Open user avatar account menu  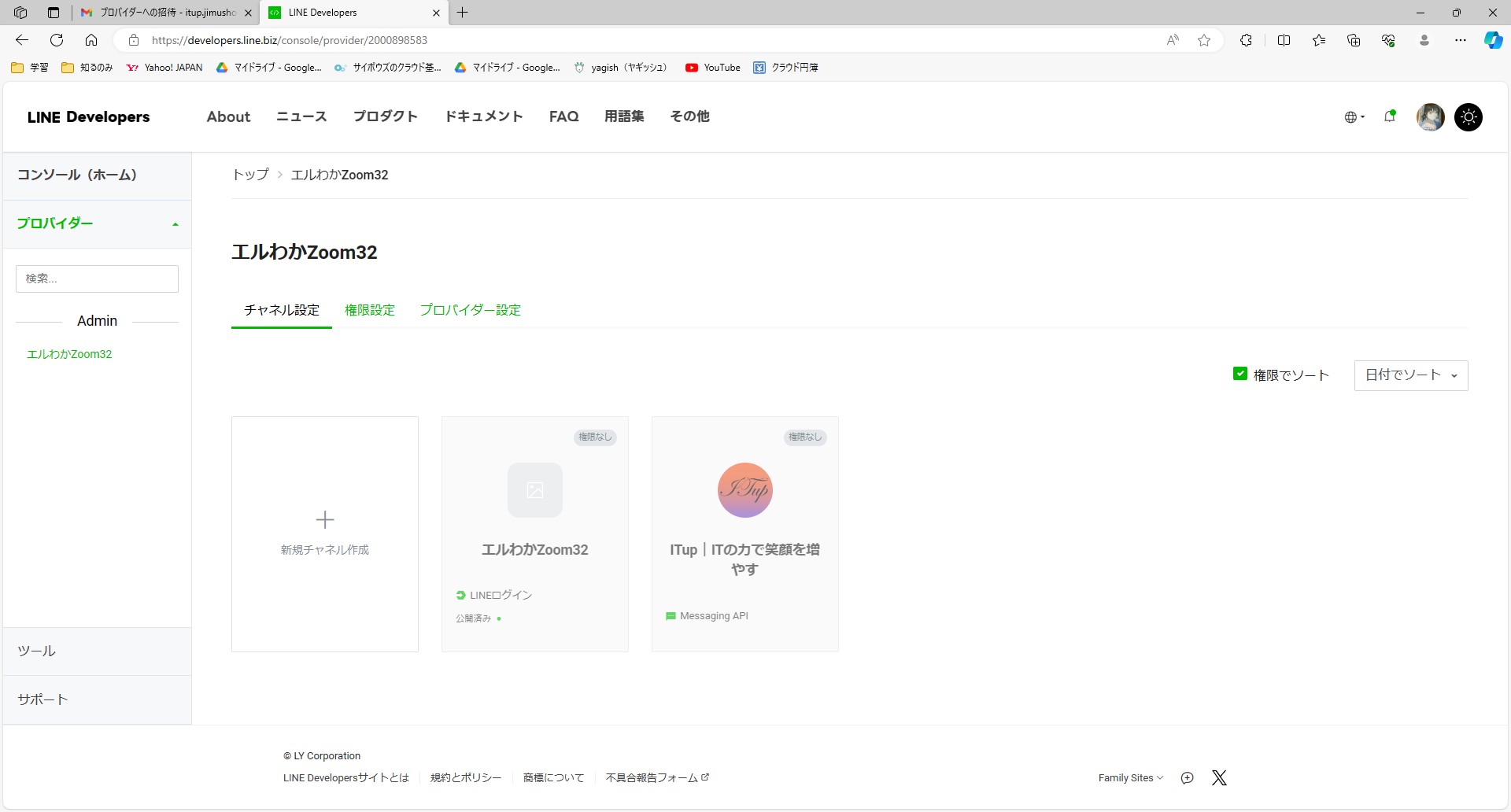coord(1430,117)
